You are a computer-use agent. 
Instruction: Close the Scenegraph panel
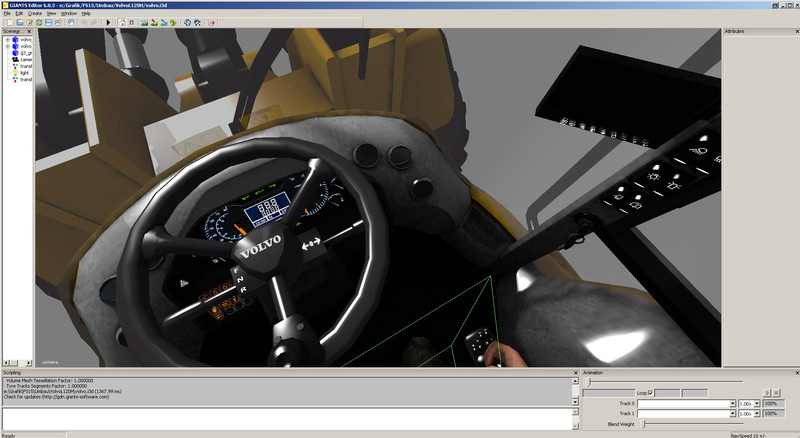tap(29, 32)
